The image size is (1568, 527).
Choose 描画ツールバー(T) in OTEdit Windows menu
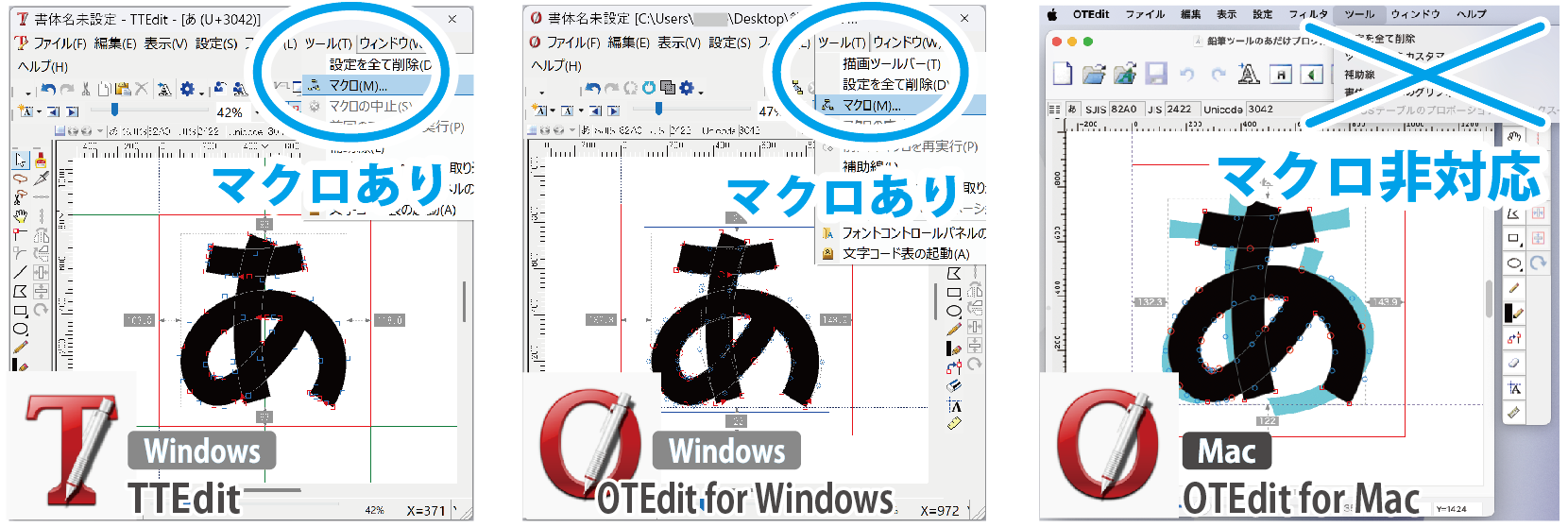[x=892, y=63]
